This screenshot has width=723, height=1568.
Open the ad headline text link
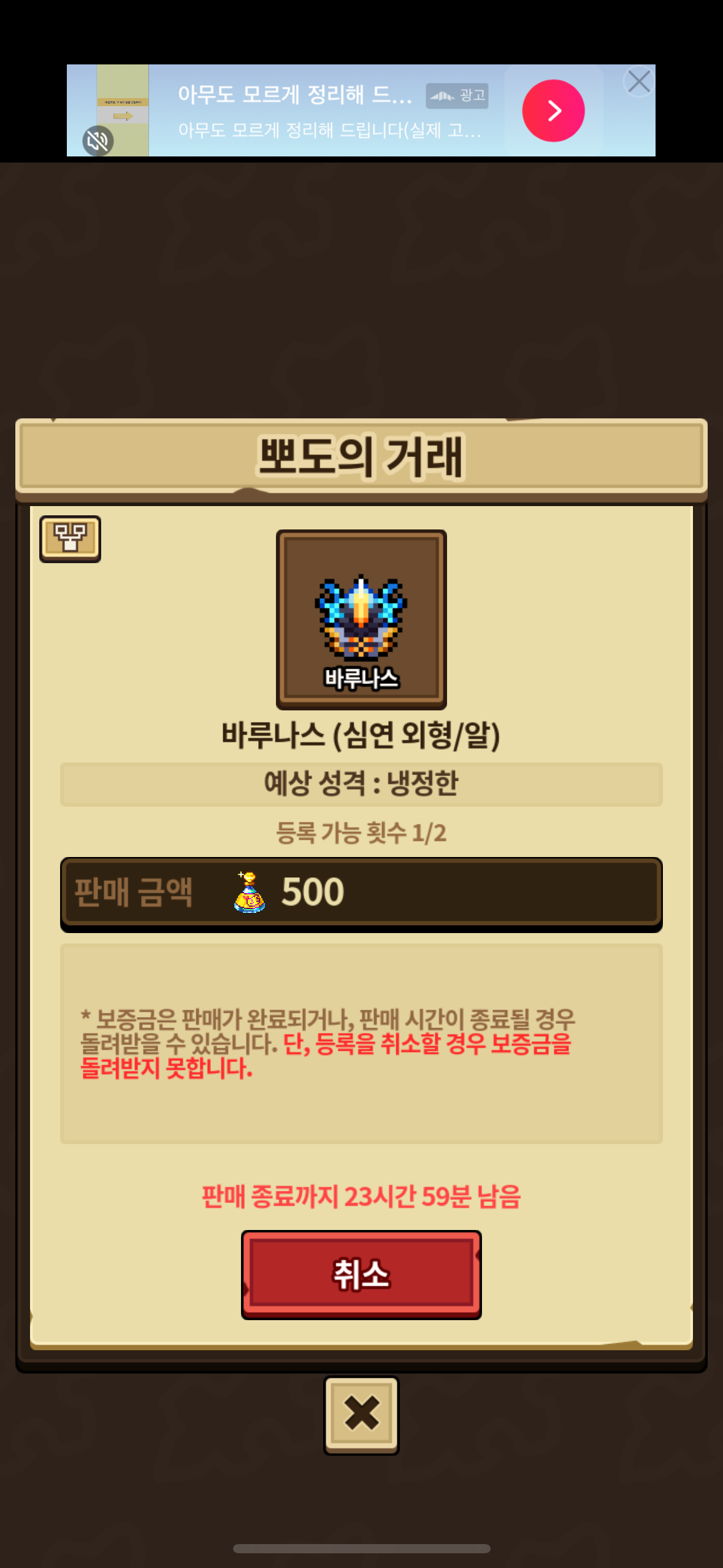tap(295, 94)
